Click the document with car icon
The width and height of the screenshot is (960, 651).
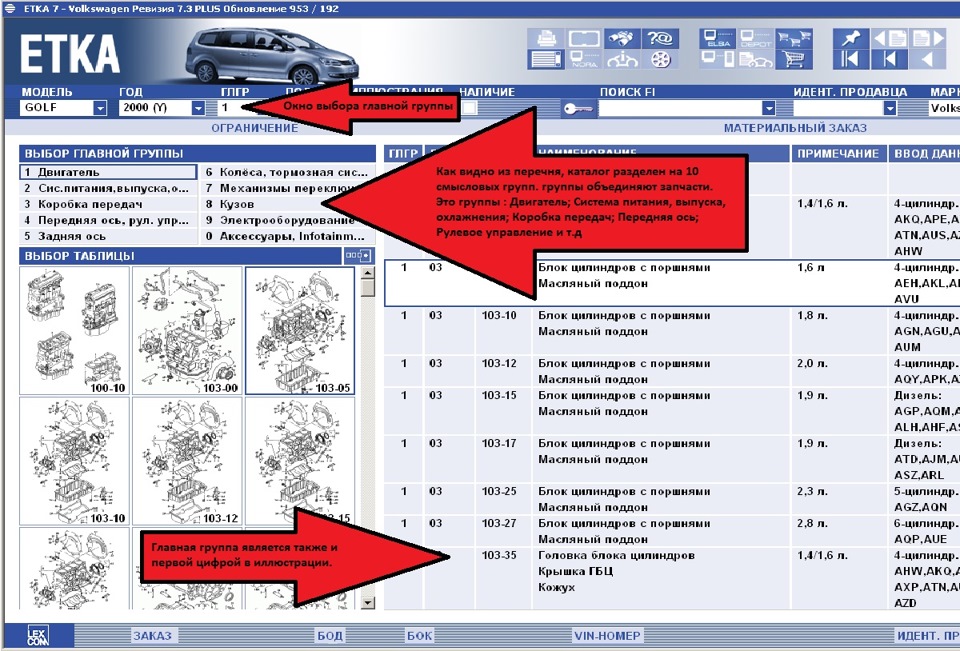point(756,59)
